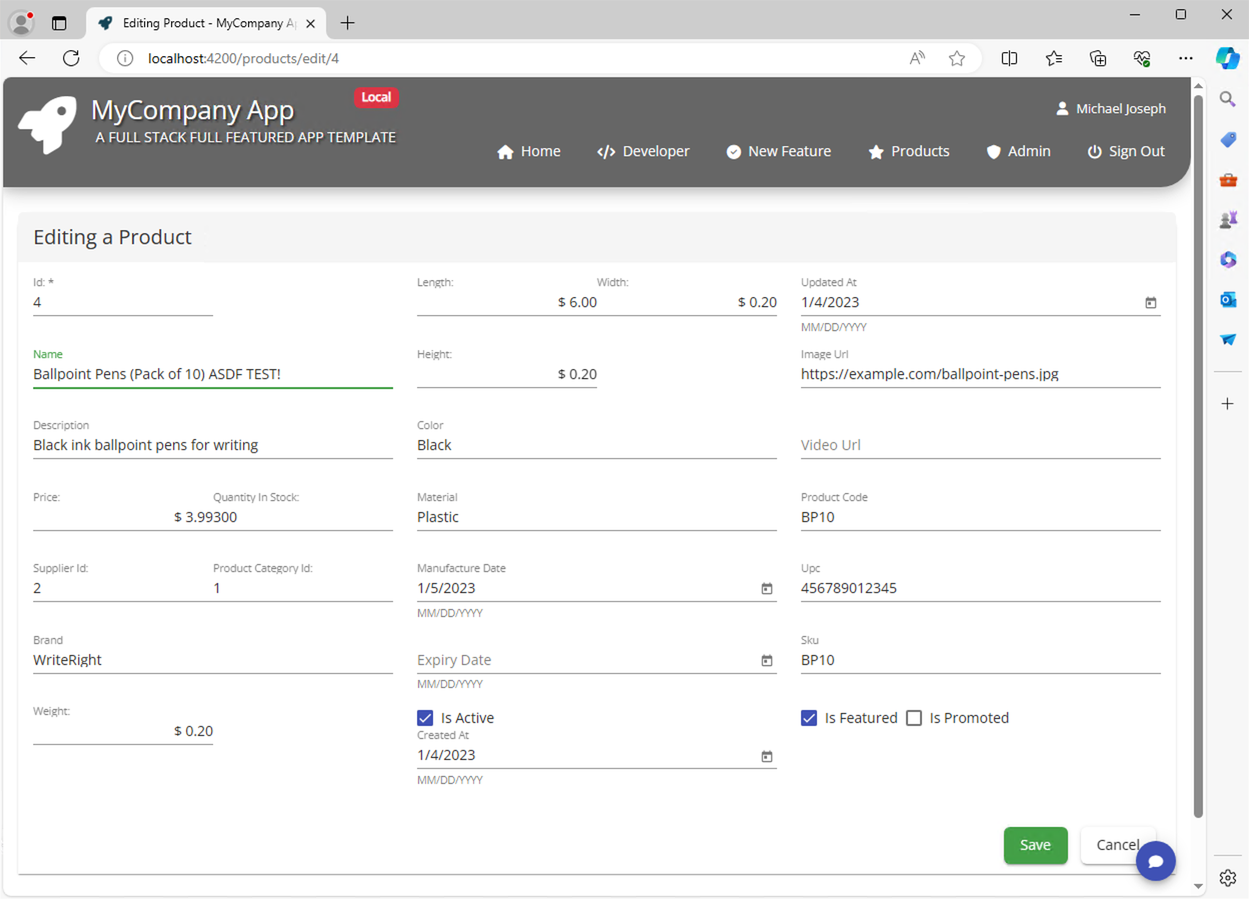1249x899 pixels.
Task: Uncheck the Is Featured checkbox
Action: (809, 718)
